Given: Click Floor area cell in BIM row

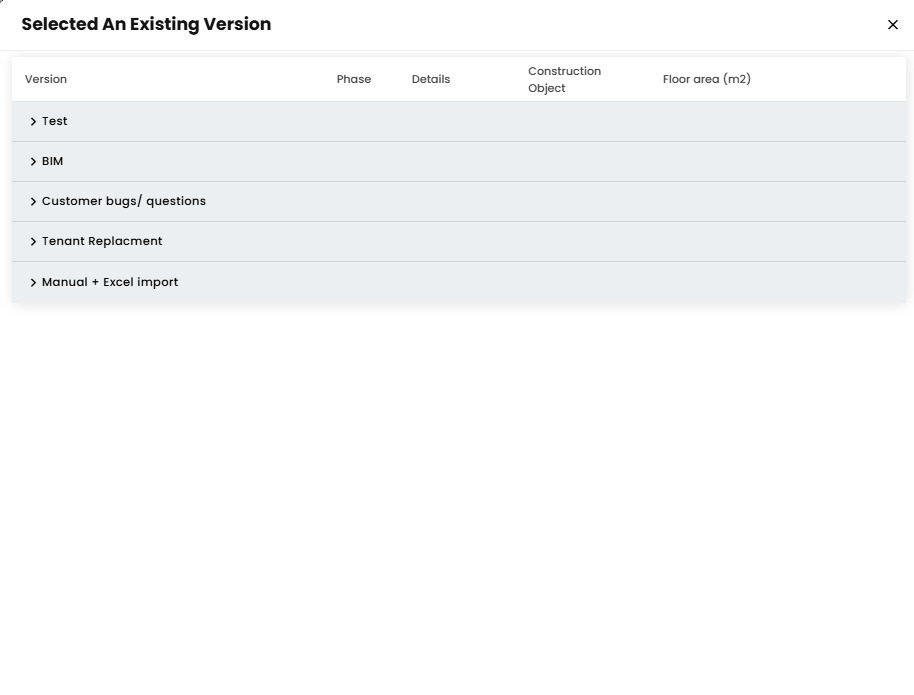Looking at the screenshot, I should coord(706,161).
